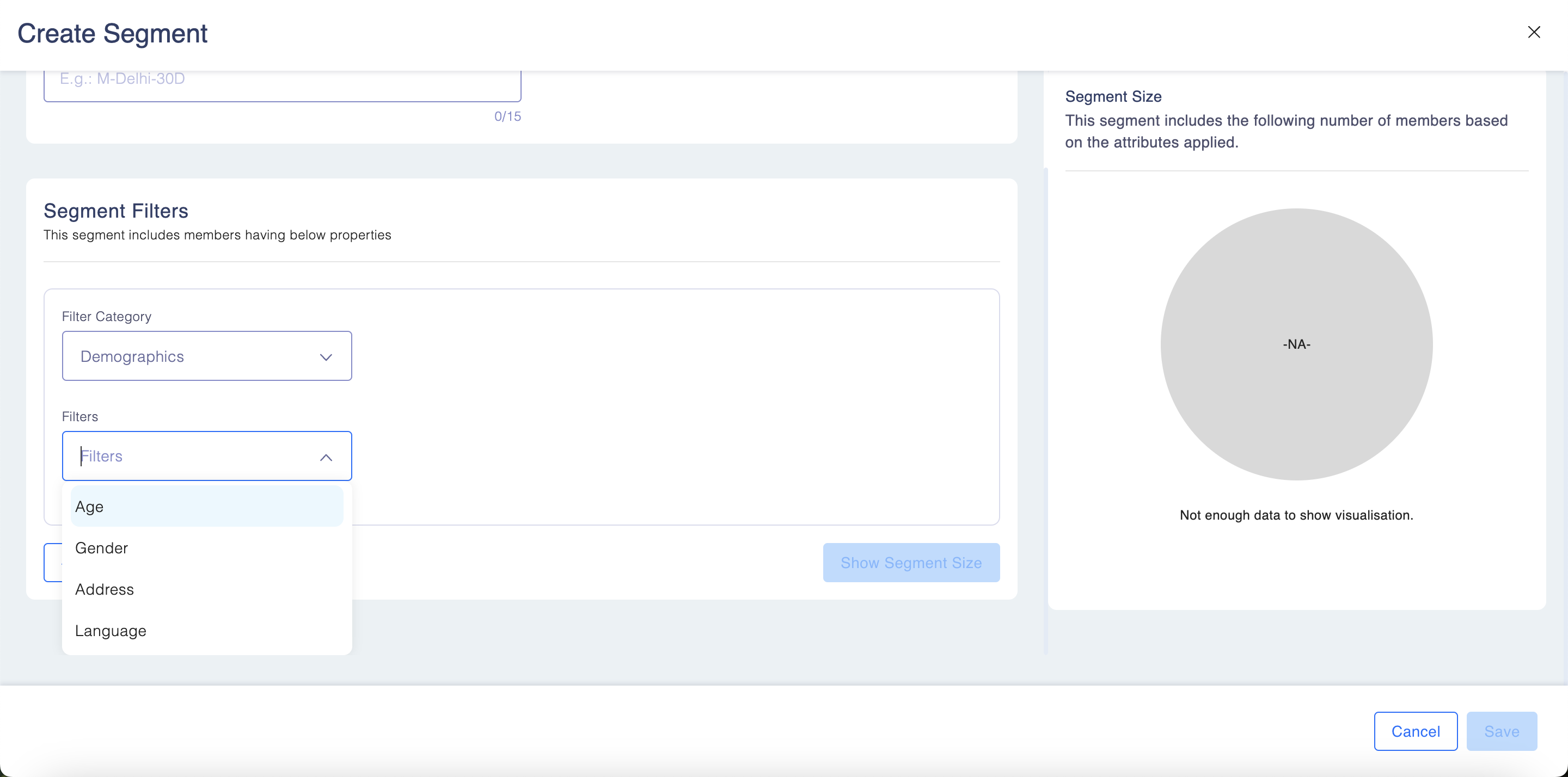This screenshot has height=777, width=1568.
Task: Click the Show Segment Size button
Action: click(x=911, y=562)
